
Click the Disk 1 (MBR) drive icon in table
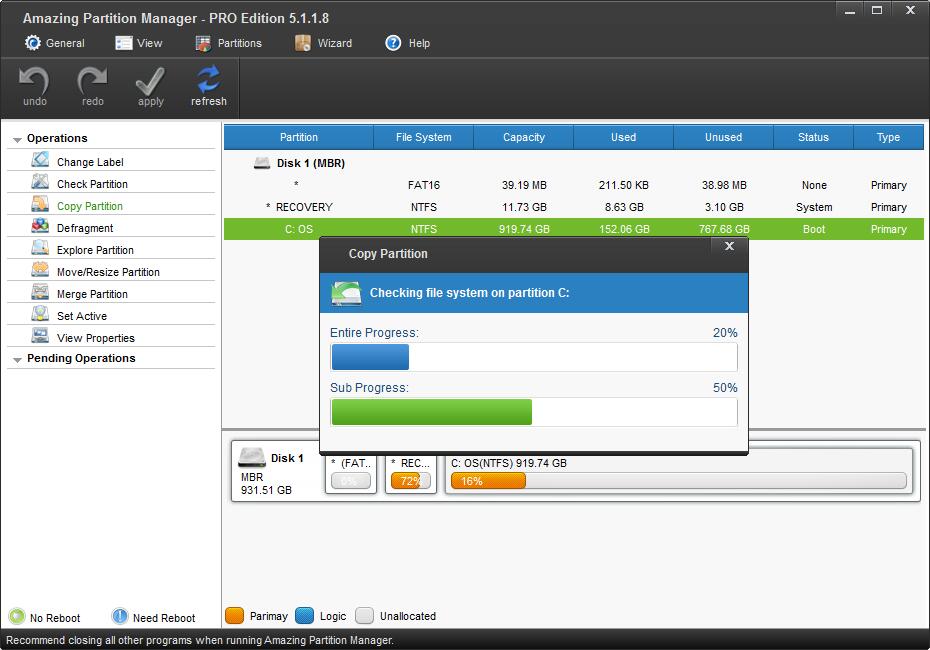[x=262, y=162]
